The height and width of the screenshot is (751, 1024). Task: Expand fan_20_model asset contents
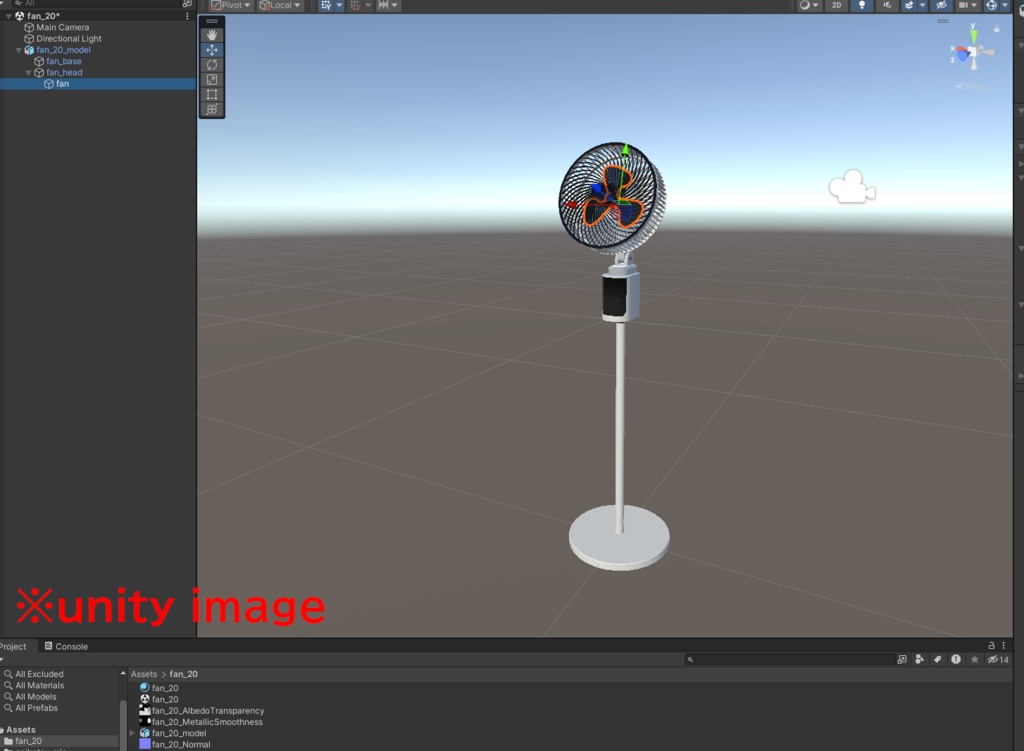click(133, 733)
